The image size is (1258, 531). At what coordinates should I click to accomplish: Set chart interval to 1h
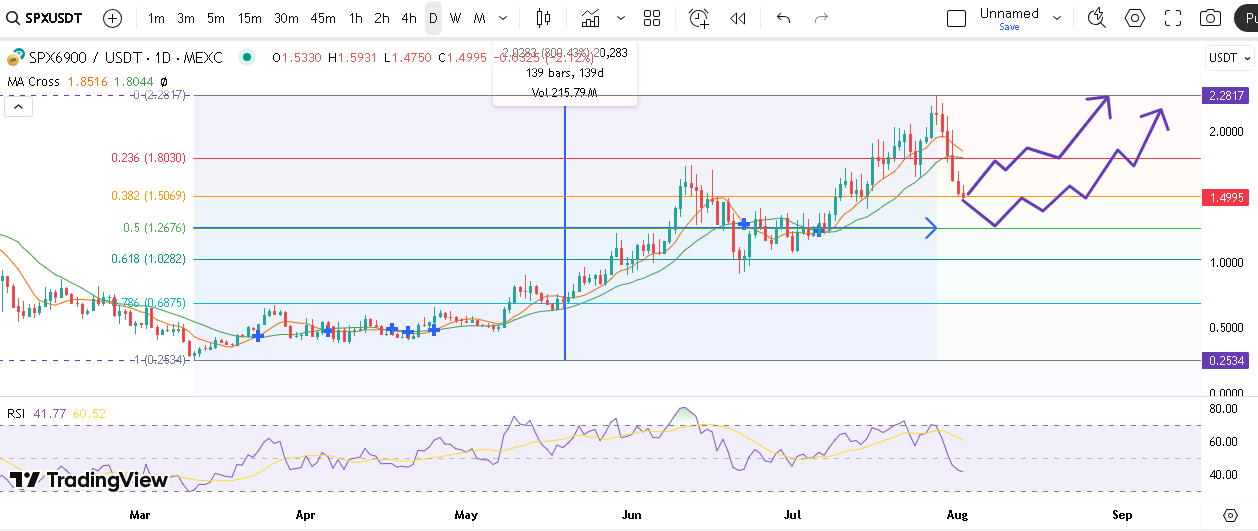point(356,18)
